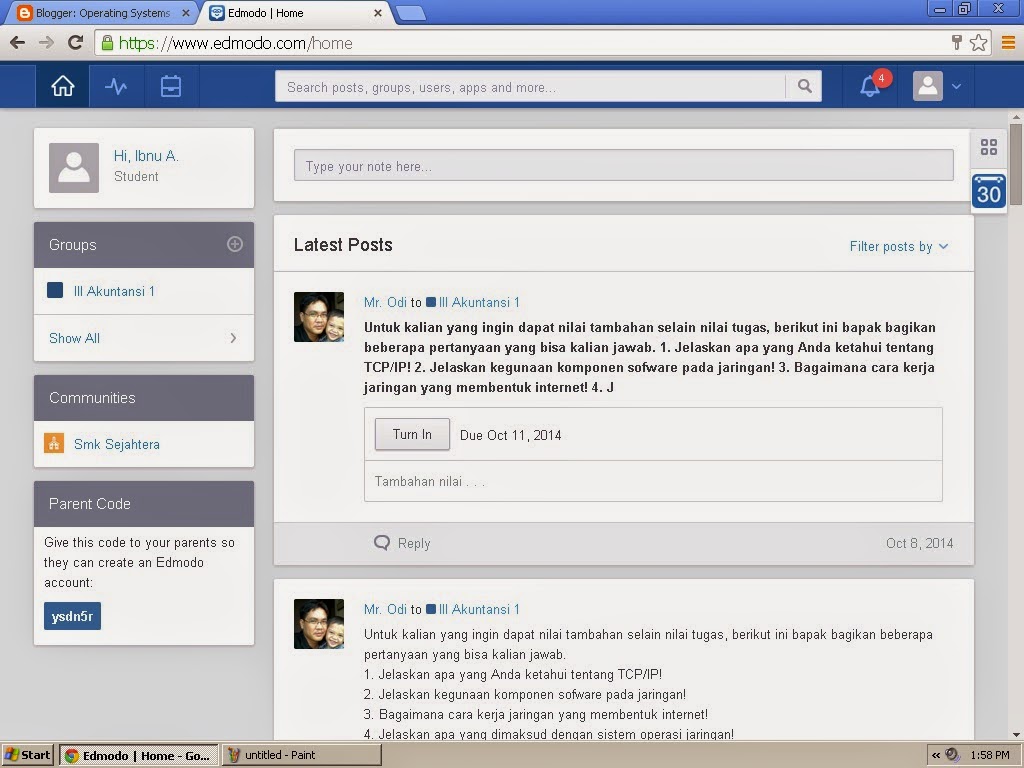The height and width of the screenshot is (768, 1024).
Task: Click the Communities panel header
Action: pyautogui.click(x=144, y=398)
